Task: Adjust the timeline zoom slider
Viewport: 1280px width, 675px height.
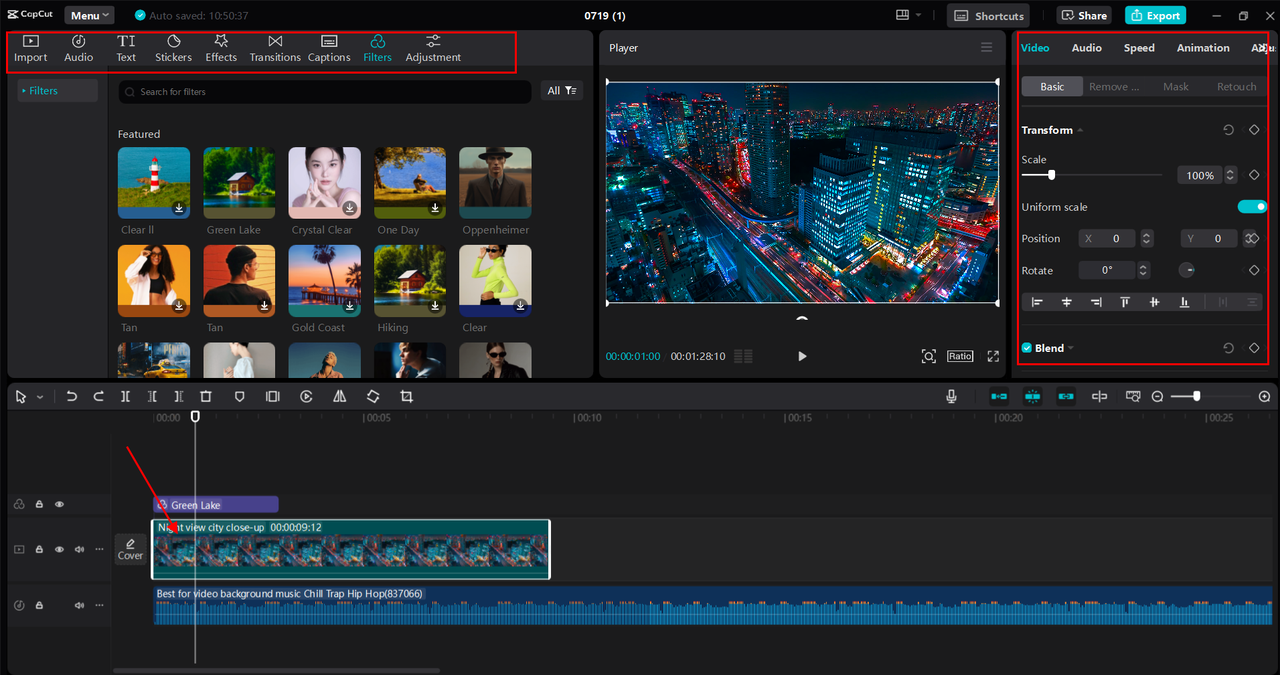Action: (x=1196, y=397)
